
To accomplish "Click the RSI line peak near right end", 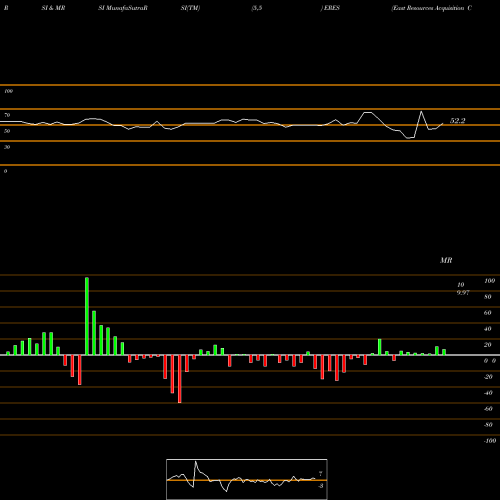I will (421, 112).
